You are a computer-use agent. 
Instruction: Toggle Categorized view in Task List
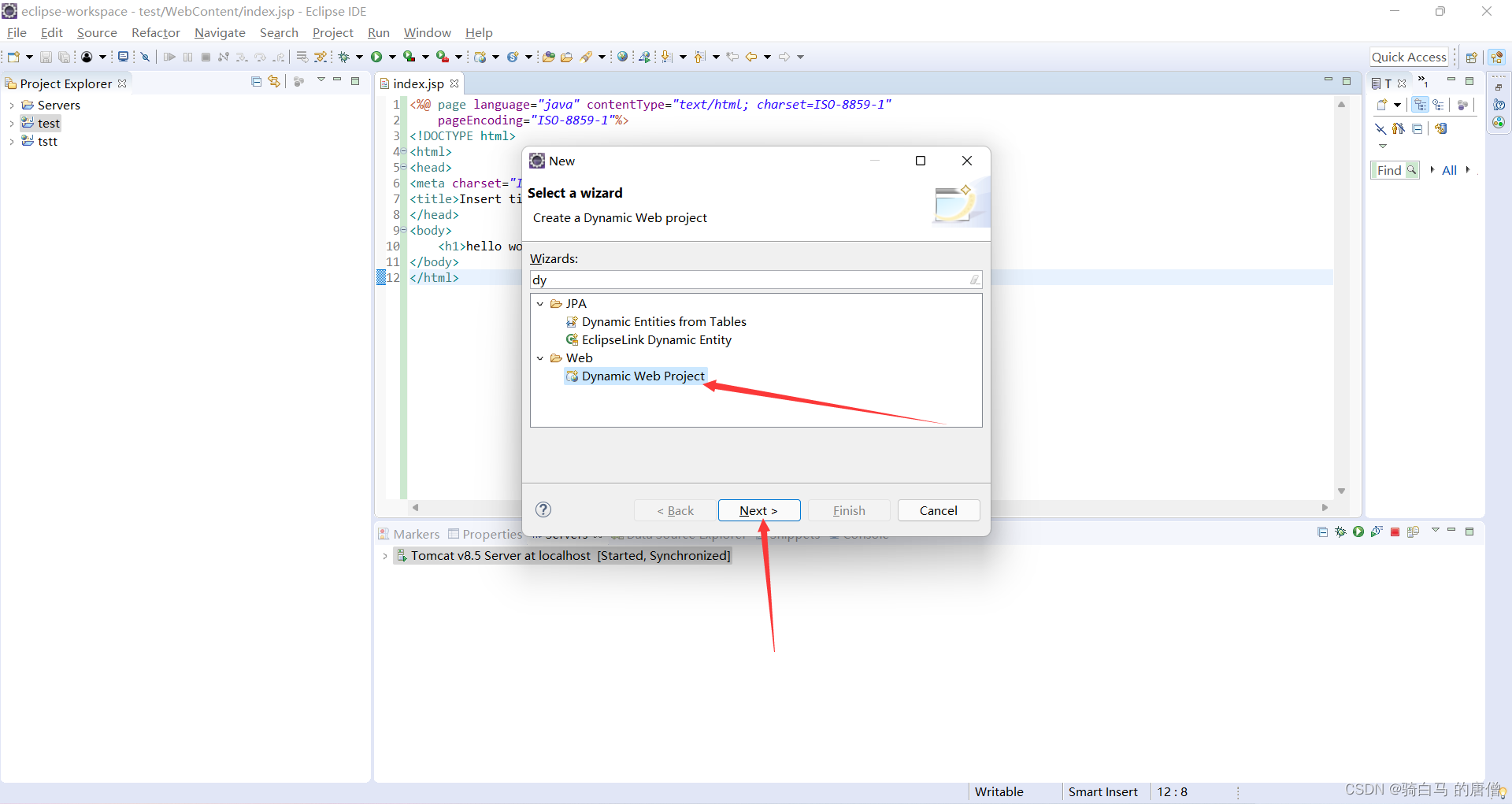click(1421, 105)
